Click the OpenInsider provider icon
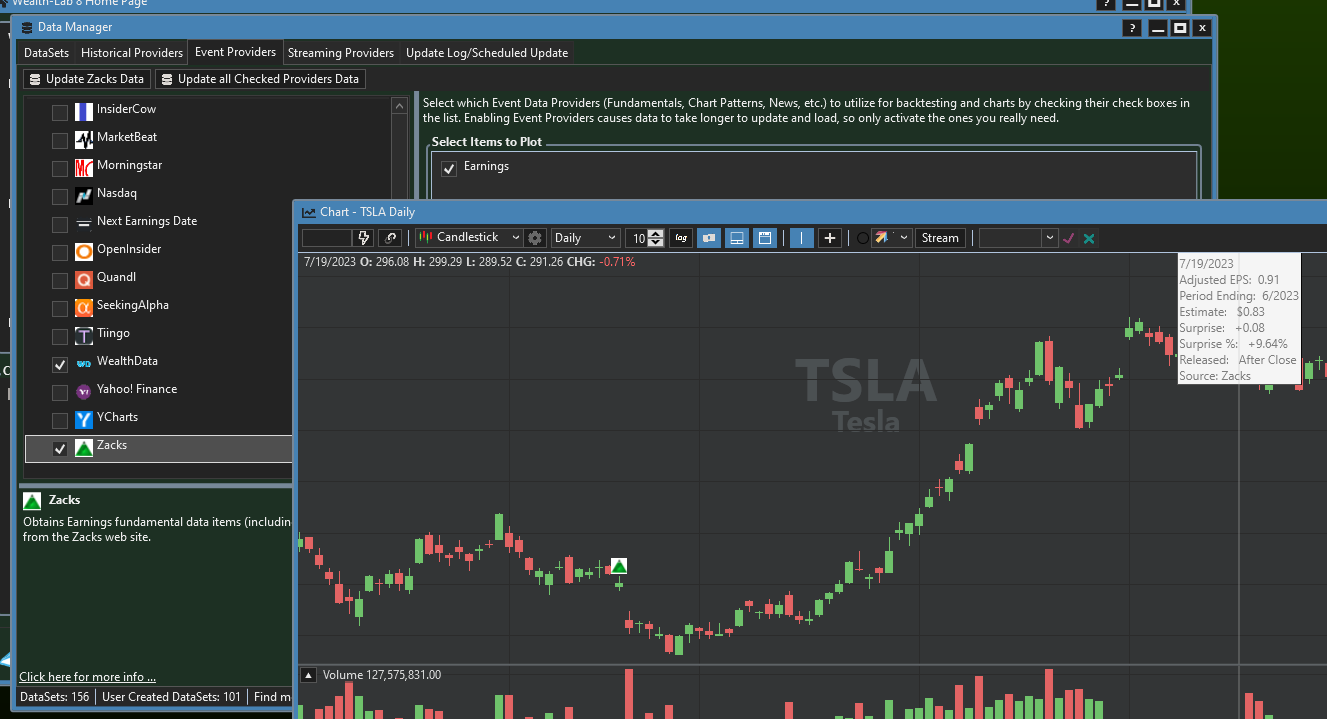 tap(84, 251)
